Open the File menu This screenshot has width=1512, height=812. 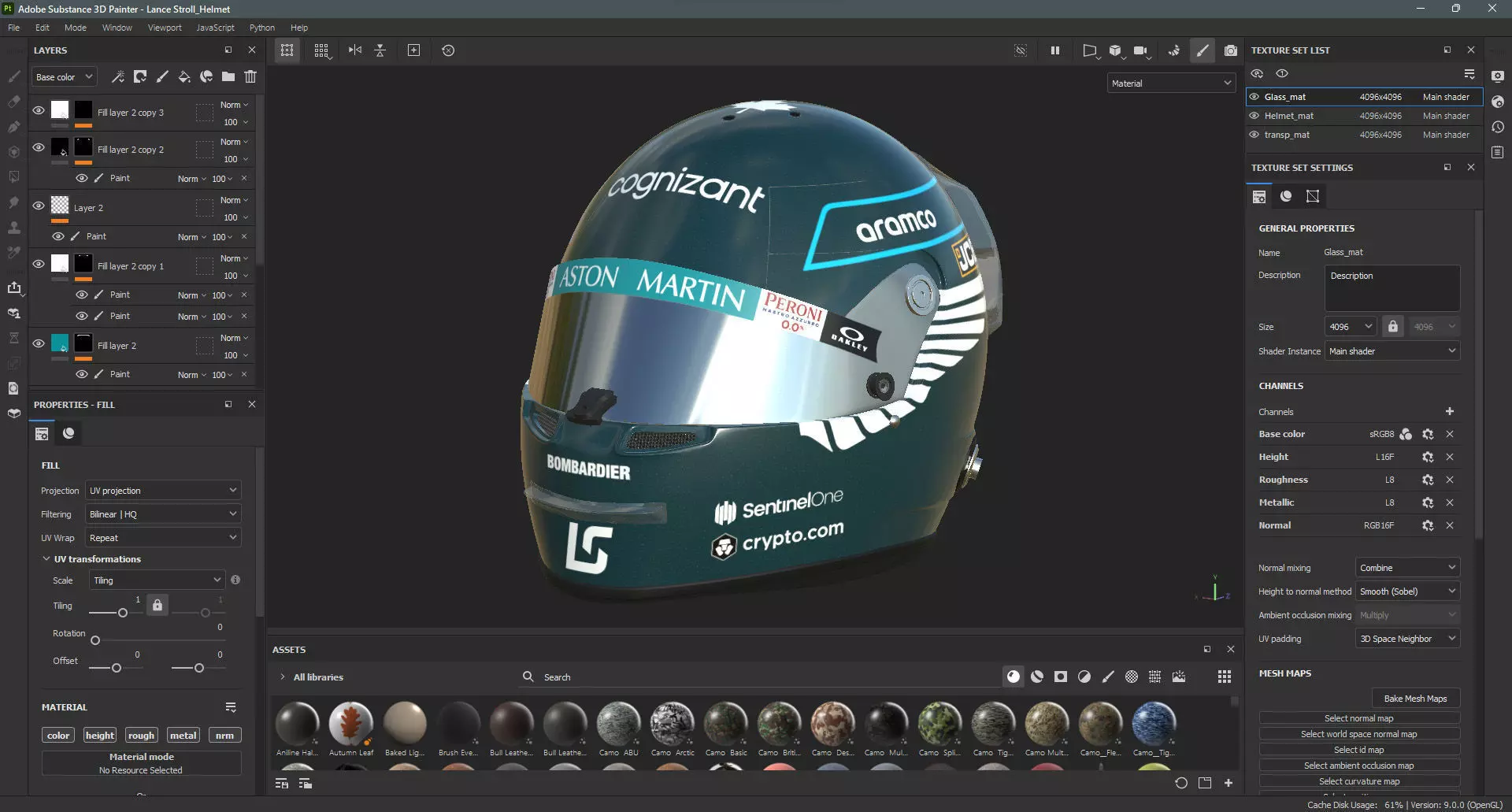coord(14,28)
